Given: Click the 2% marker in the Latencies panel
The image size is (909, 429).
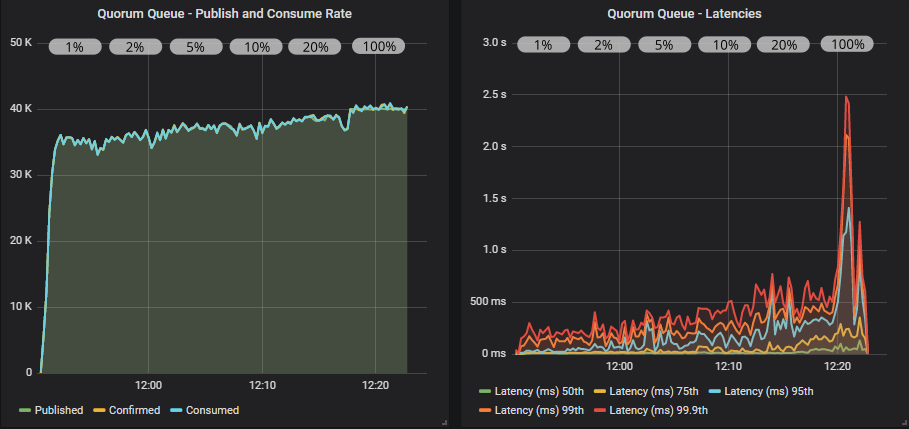Looking at the screenshot, I should point(603,45).
